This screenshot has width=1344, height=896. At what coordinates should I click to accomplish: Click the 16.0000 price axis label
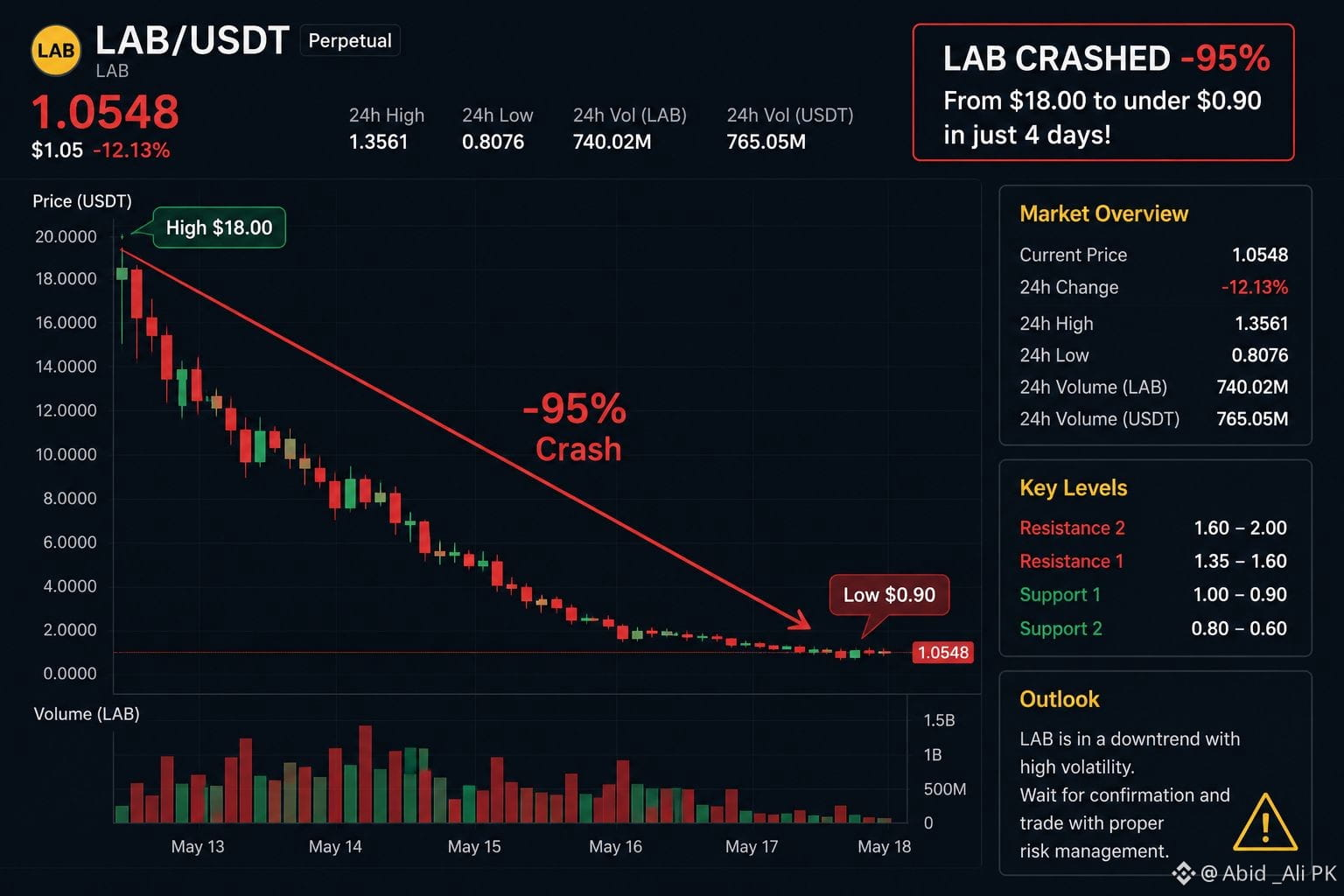66,323
